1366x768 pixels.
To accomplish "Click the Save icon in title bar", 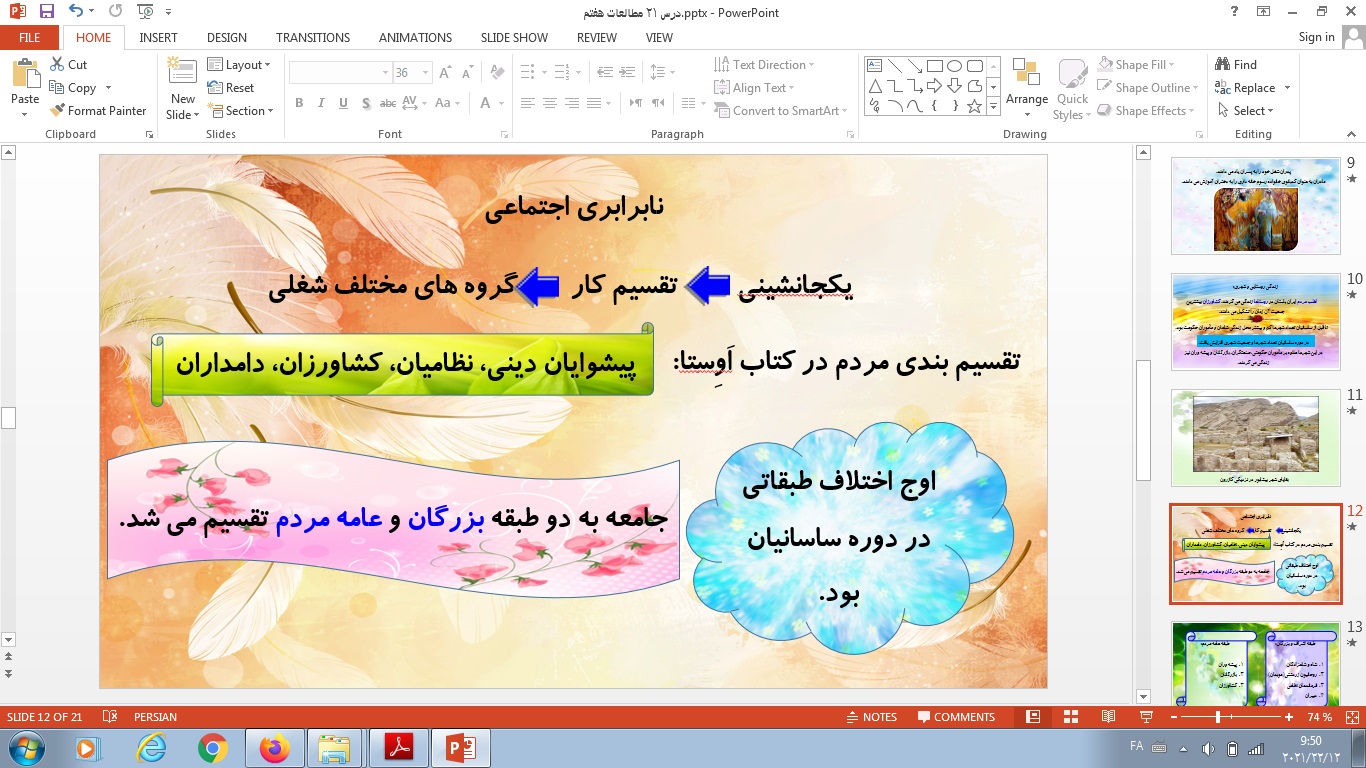I will pos(46,12).
